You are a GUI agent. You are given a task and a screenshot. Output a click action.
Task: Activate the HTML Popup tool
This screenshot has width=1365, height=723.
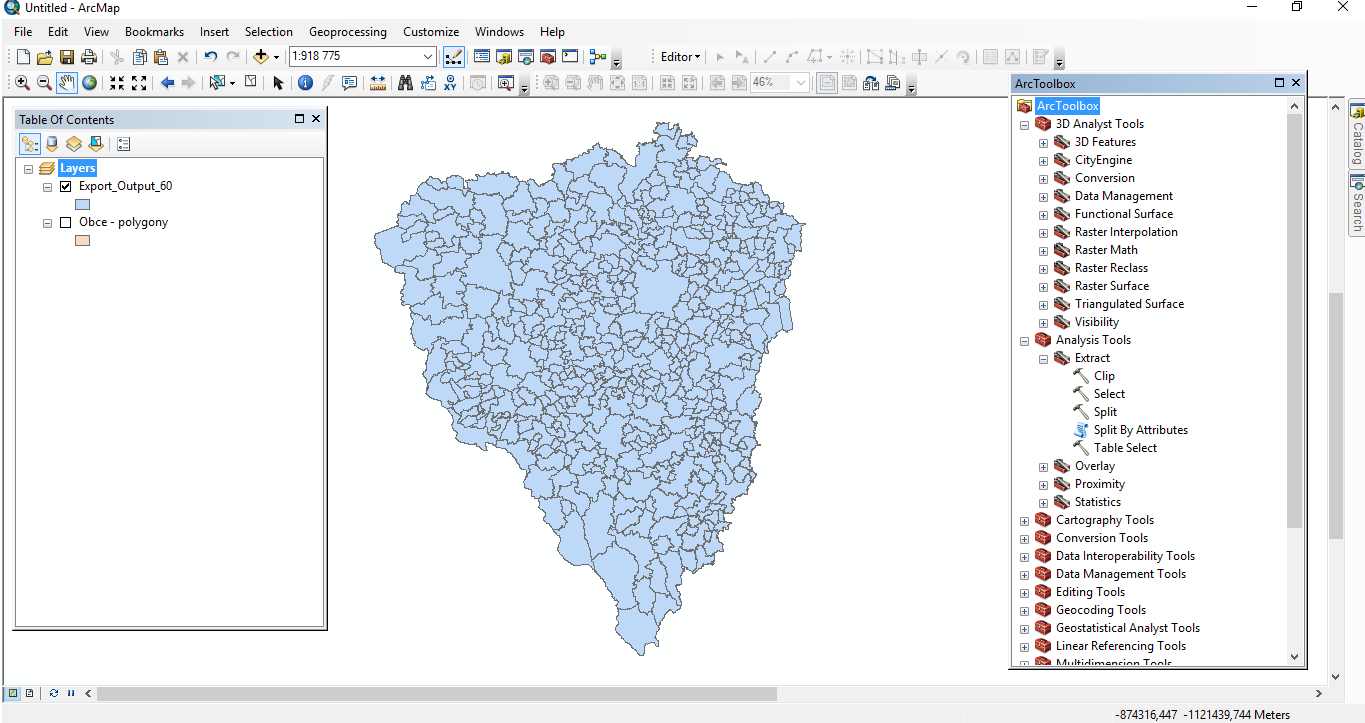(x=350, y=83)
